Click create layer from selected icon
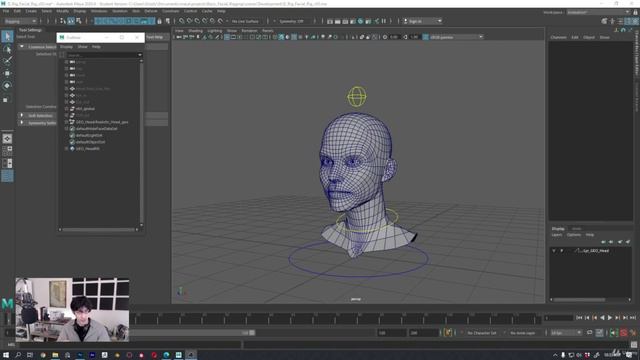The height and width of the screenshot is (360, 640). click(628, 242)
